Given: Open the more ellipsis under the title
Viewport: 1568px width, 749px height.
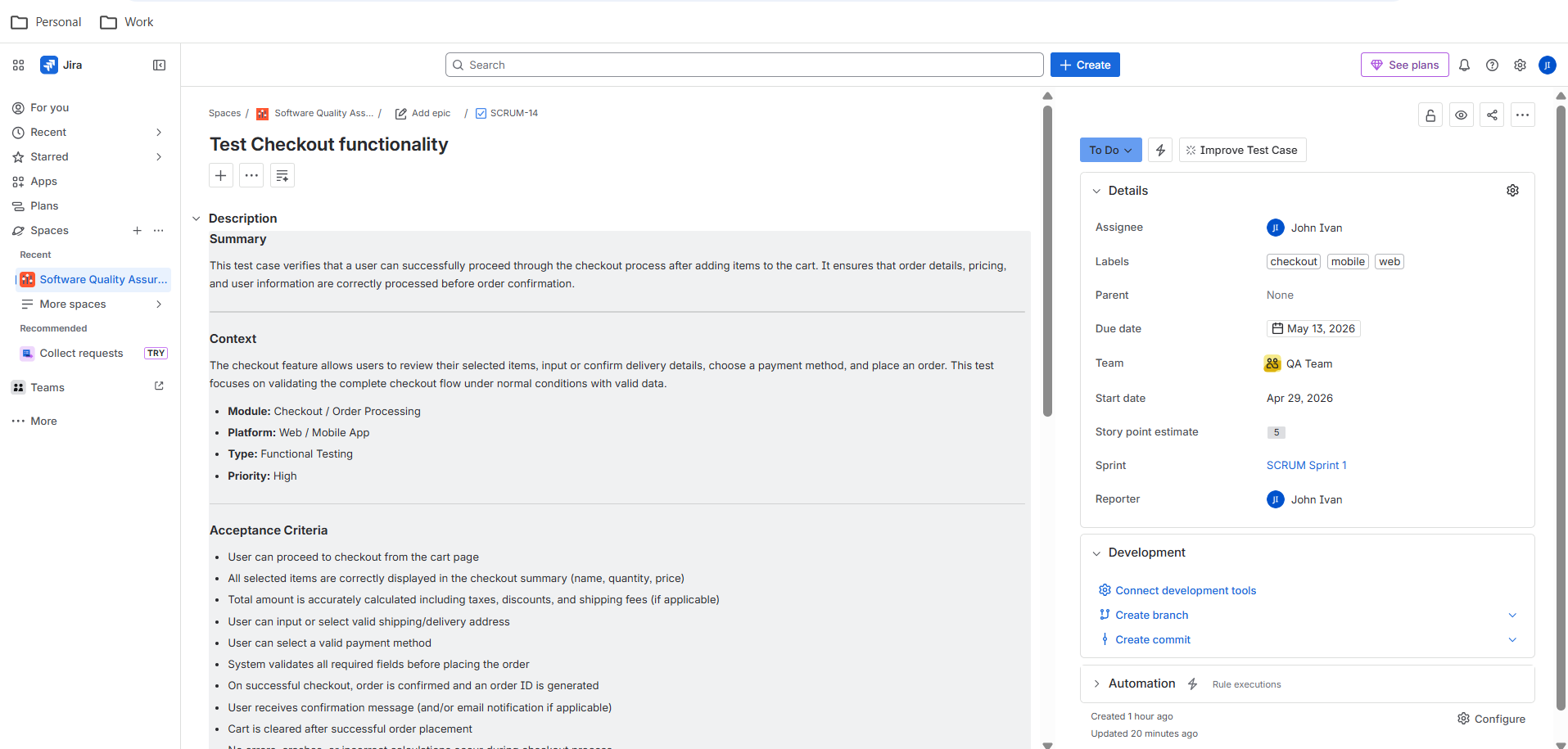Looking at the screenshot, I should tap(251, 175).
